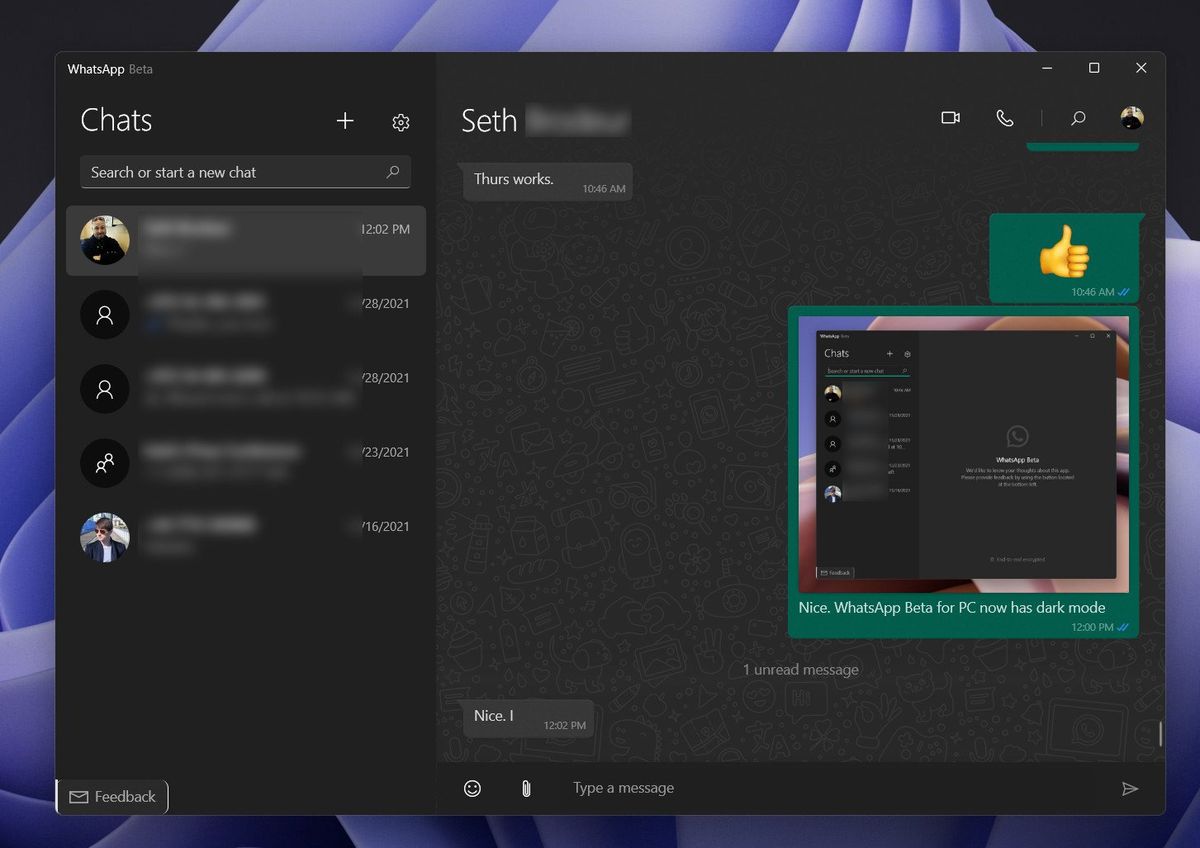This screenshot has width=1200, height=848.
Task: Click the magnifier icon in the chat search box
Action: click(x=393, y=172)
